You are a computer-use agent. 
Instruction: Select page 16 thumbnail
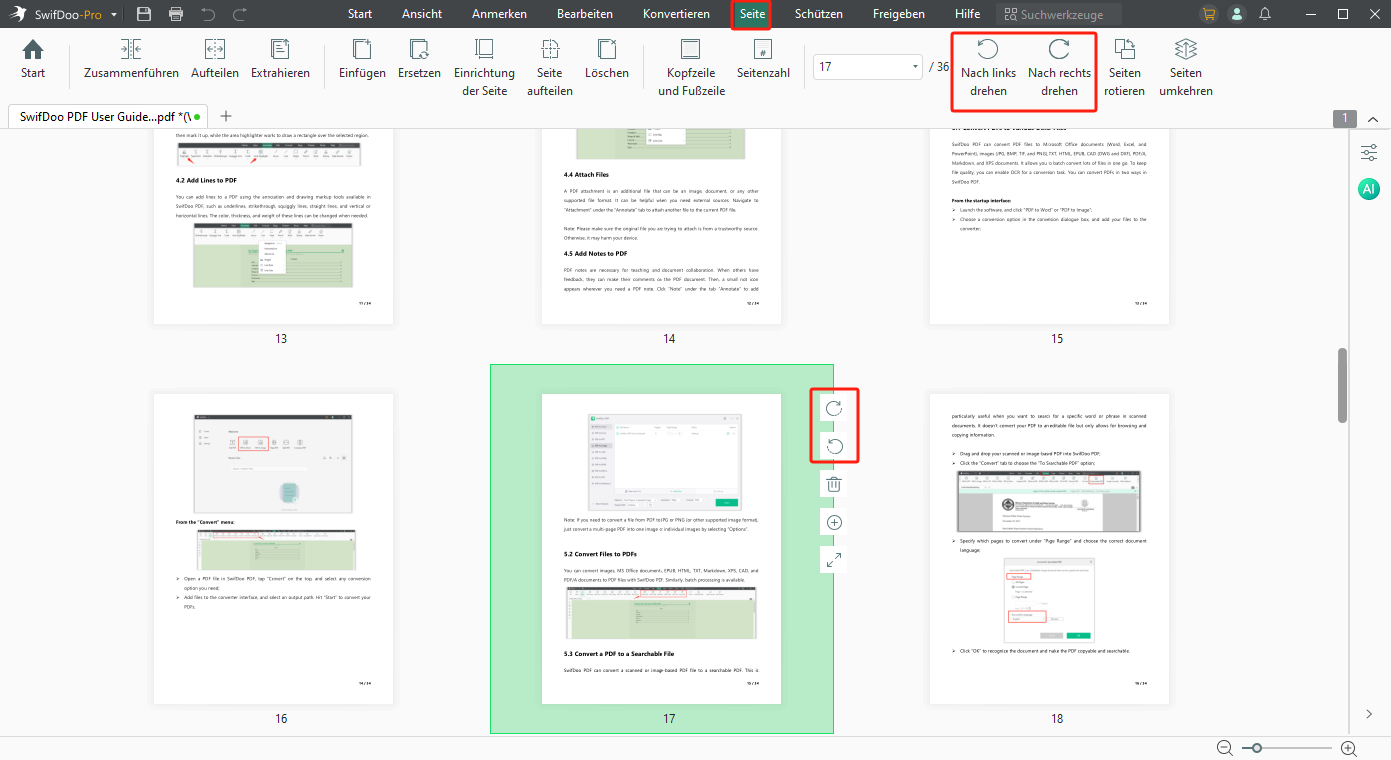coord(273,548)
